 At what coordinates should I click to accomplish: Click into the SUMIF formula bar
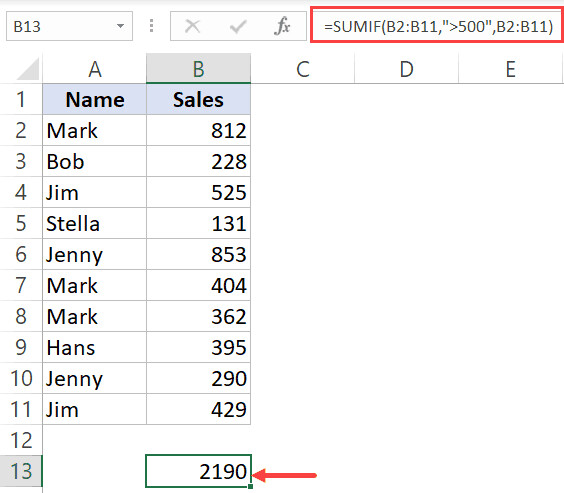(437, 26)
